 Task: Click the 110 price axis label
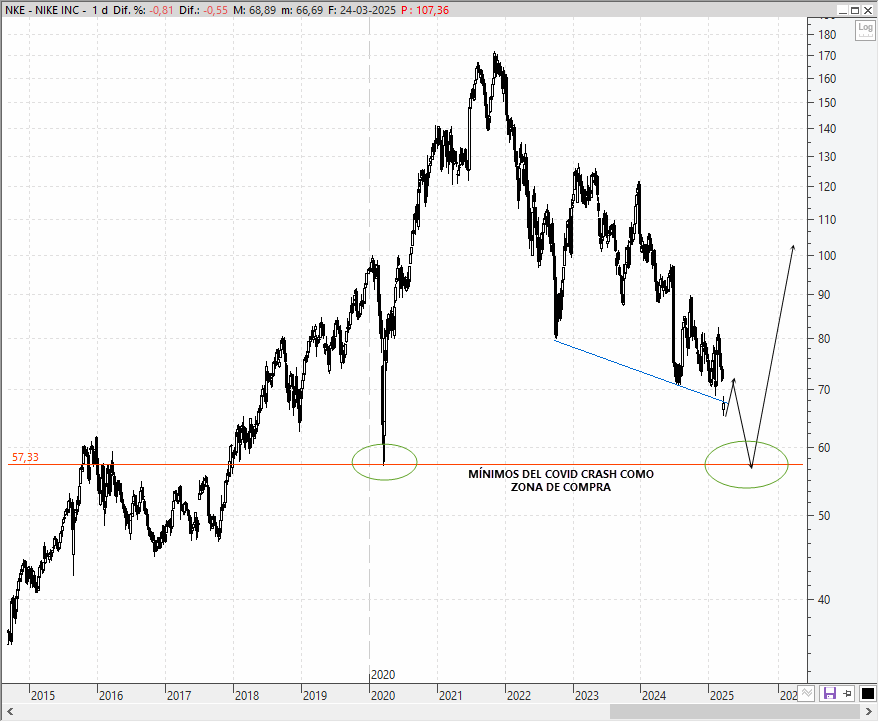pos(827,220)
